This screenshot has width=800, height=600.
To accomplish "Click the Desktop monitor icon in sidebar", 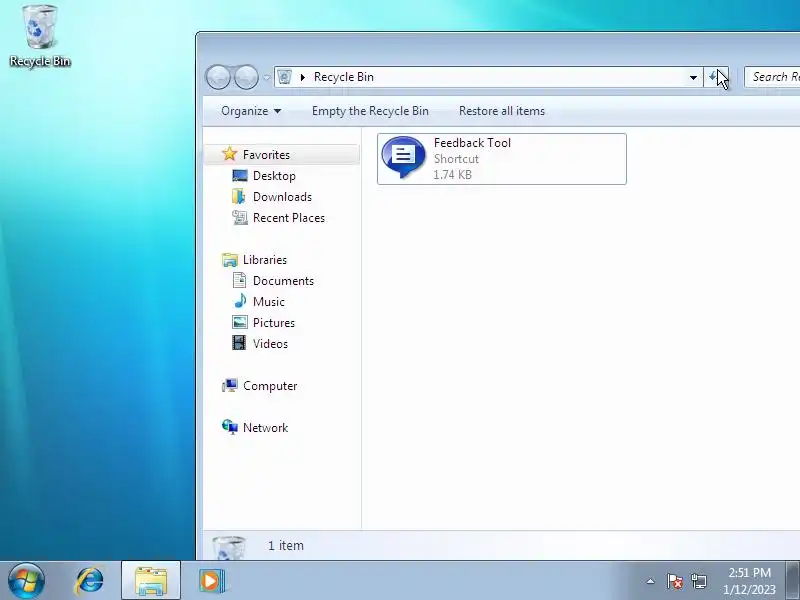I will (239, 176).
